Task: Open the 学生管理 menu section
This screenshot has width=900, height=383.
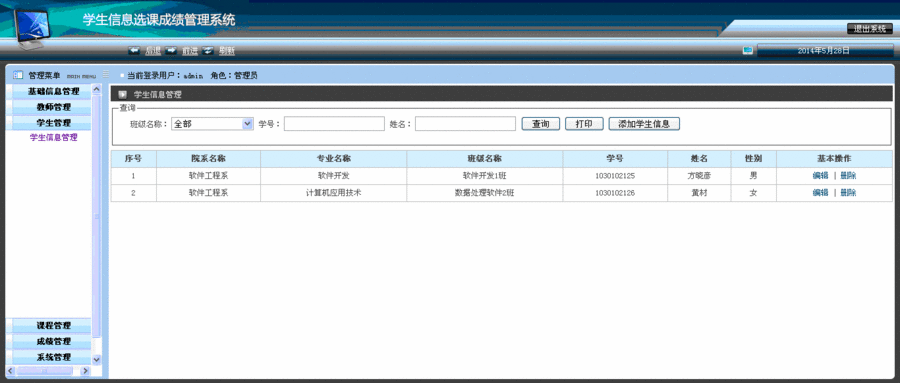Action: click(53, 122)
